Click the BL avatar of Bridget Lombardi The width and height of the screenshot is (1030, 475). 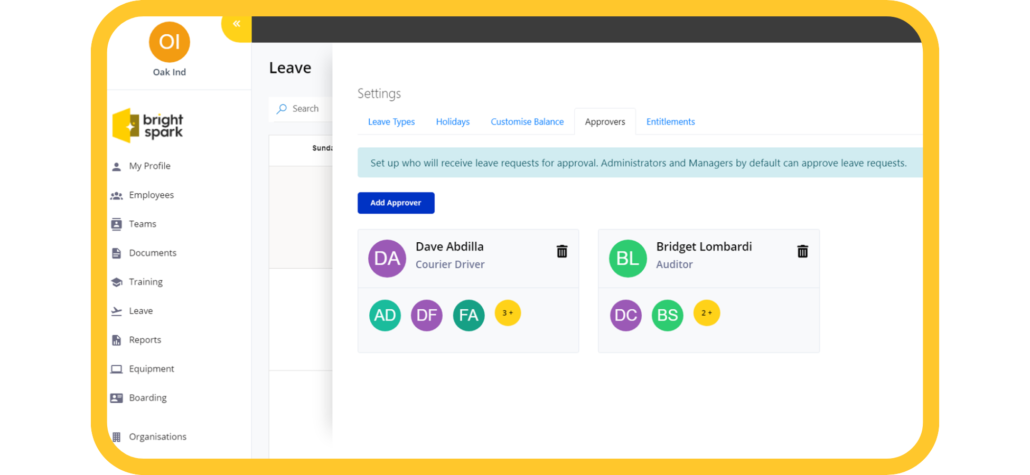pyautogui.click(x=628, y=258)
